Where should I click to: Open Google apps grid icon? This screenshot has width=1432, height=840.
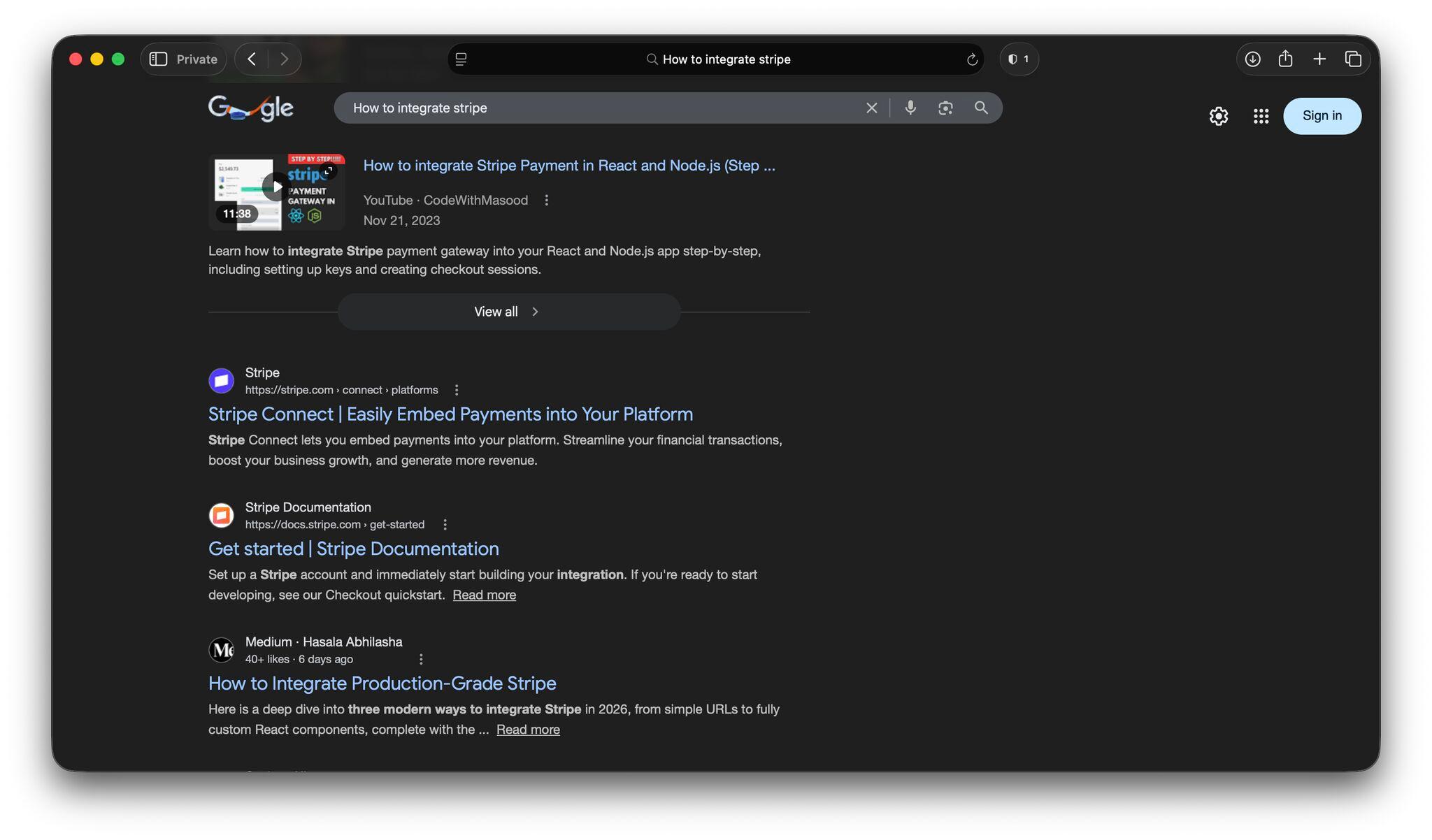click(x=1261, y=116)
